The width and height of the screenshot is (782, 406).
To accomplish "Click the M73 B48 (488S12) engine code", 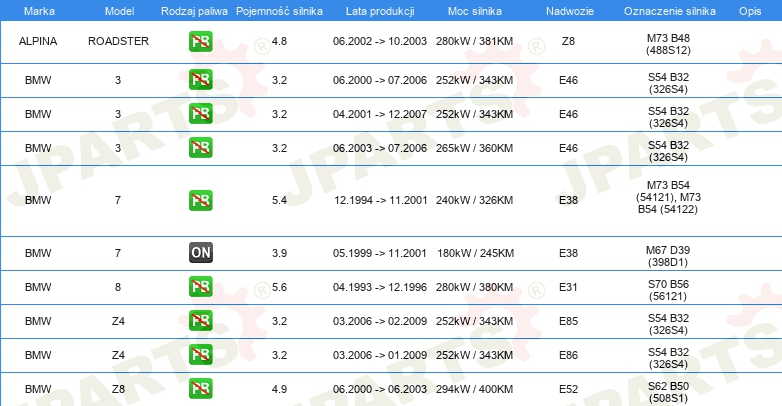I will click(668, 44).
